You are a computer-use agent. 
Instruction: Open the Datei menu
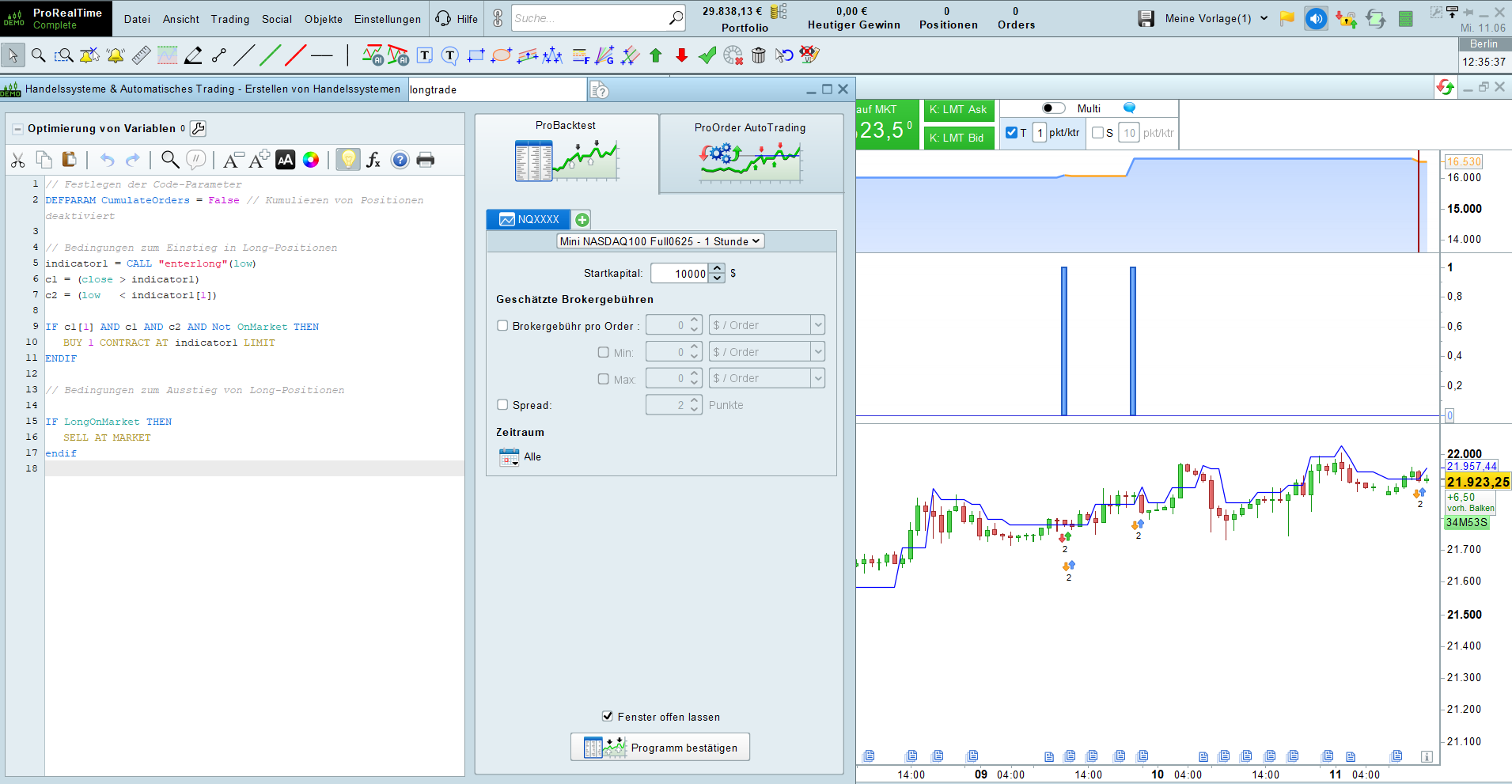[137, 19]
